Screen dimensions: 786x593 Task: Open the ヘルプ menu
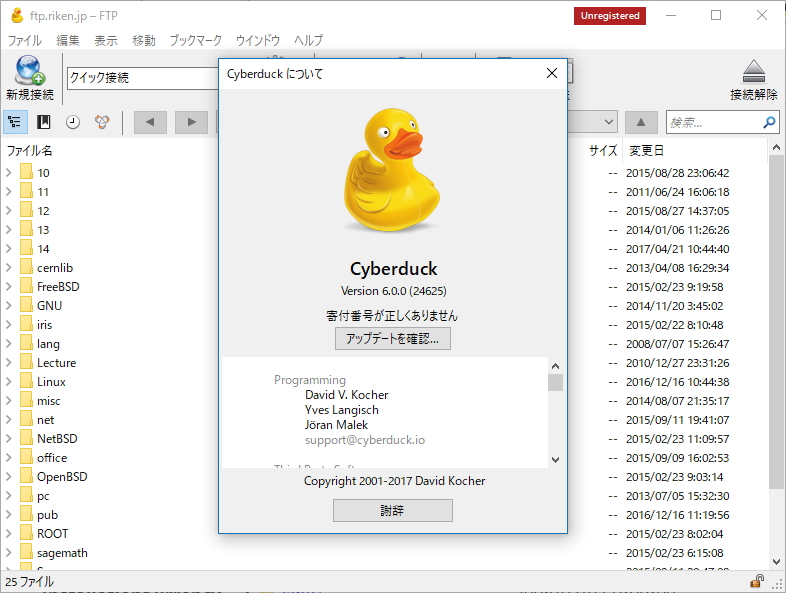[308, 40]
